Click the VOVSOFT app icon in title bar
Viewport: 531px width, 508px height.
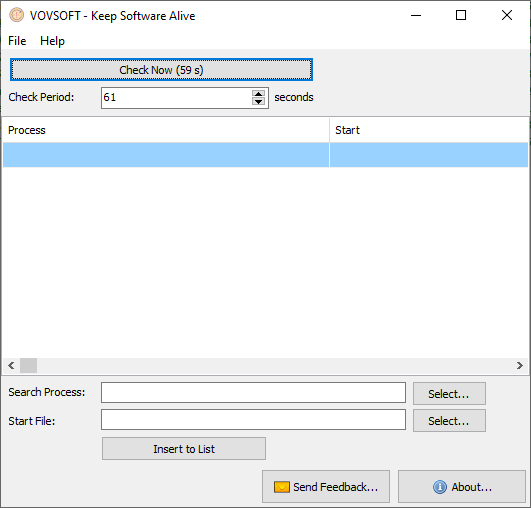pyautogui.click(x=16, y=15)
